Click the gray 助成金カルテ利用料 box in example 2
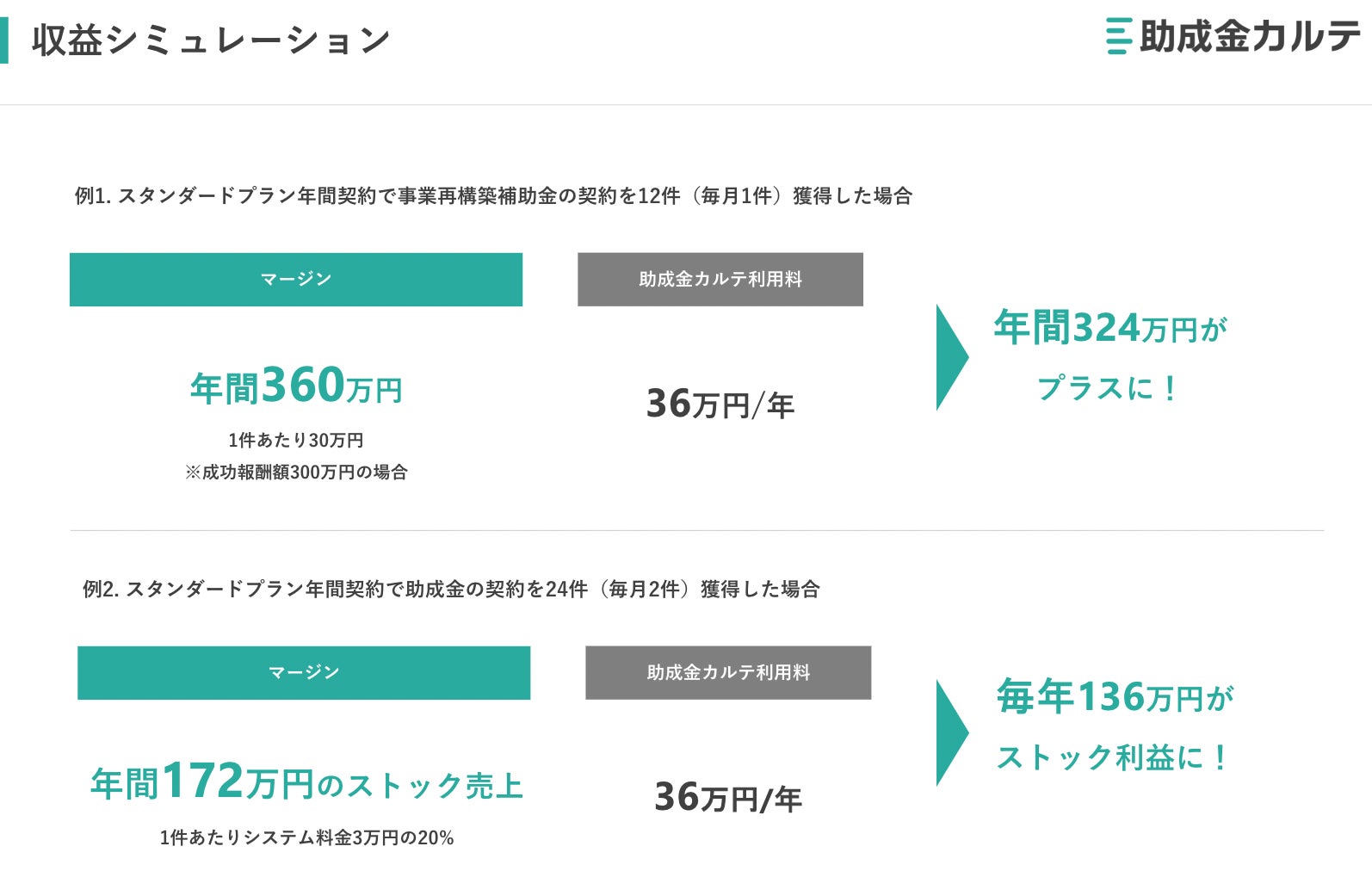 (727, 672)
